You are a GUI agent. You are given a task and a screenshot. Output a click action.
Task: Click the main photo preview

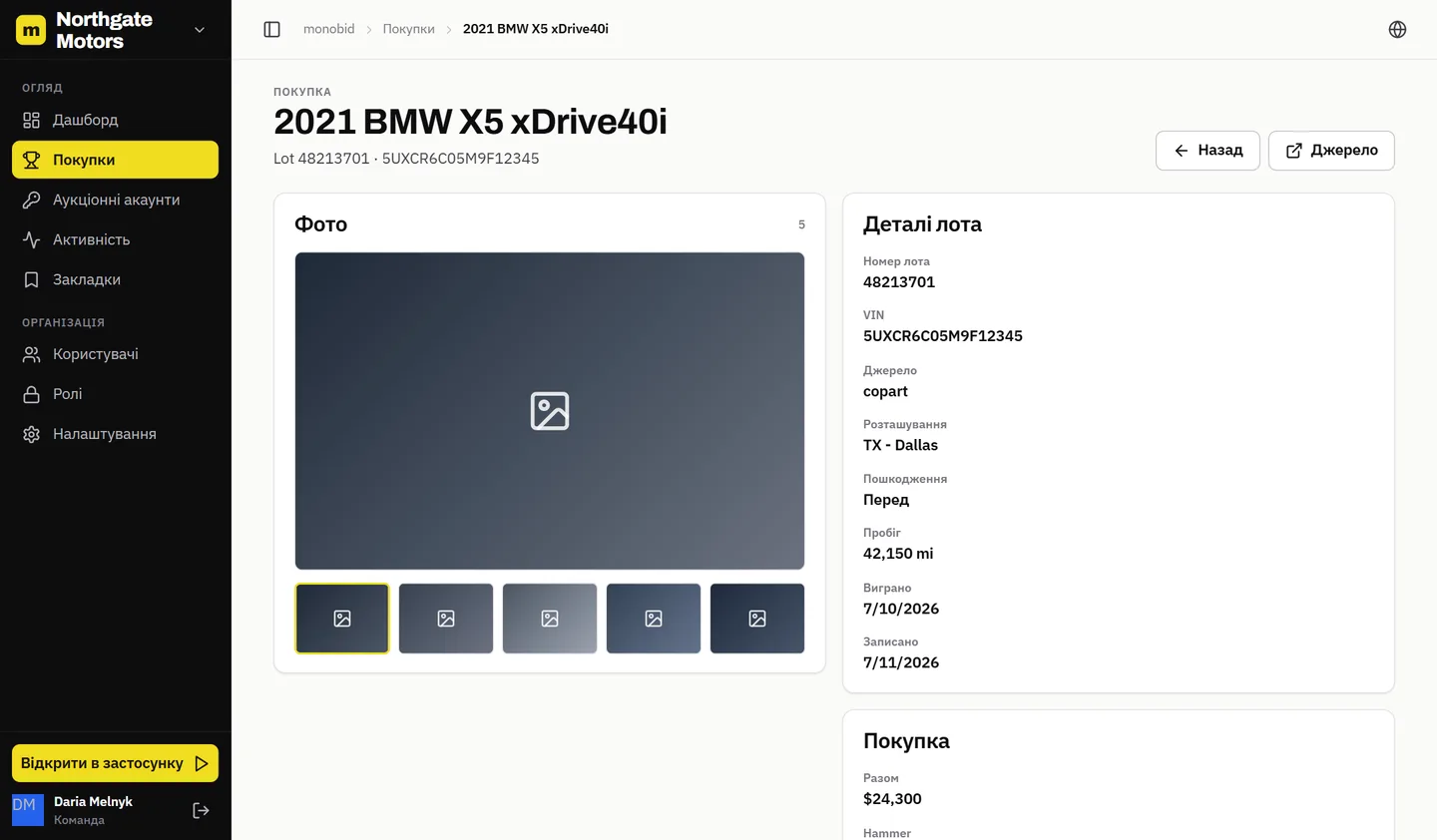click(x=550, y=411)
